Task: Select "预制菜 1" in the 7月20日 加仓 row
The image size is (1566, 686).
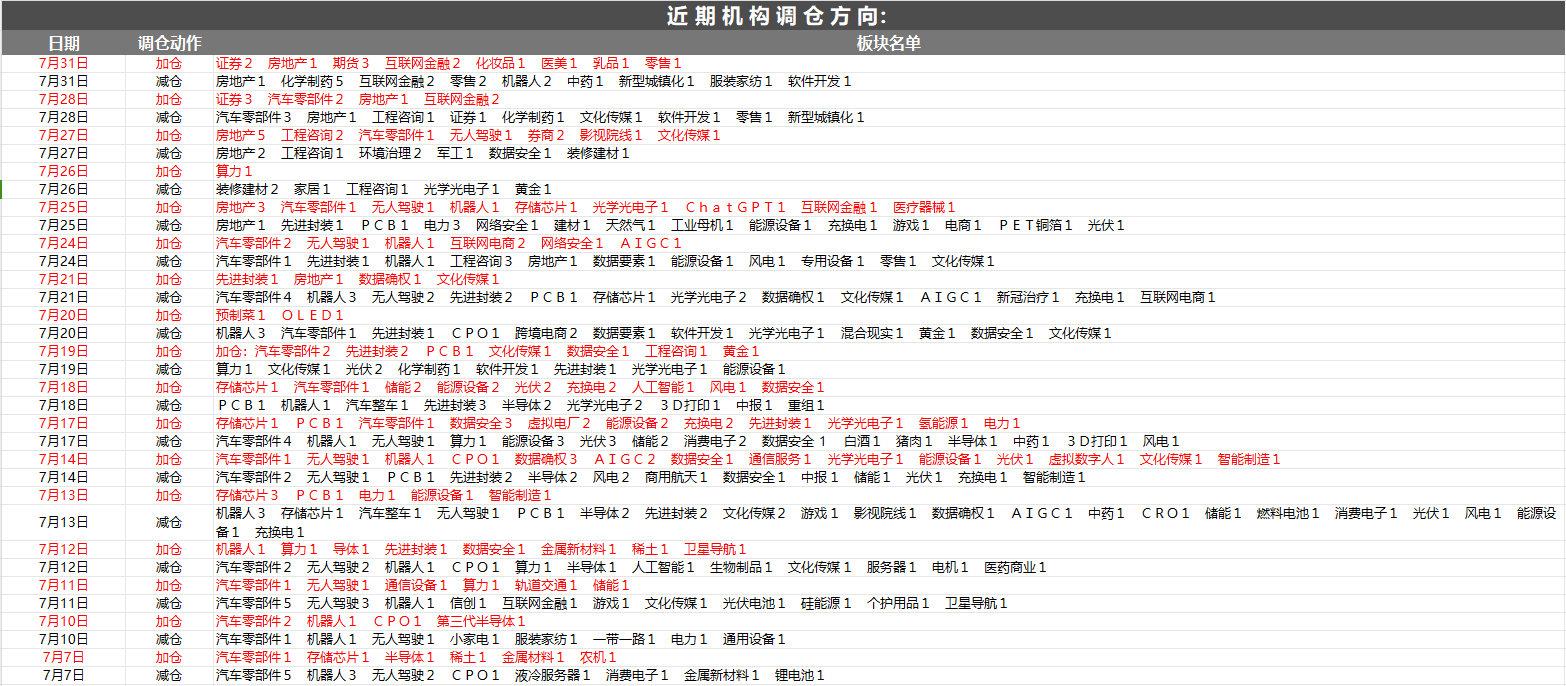Action: 241,315
